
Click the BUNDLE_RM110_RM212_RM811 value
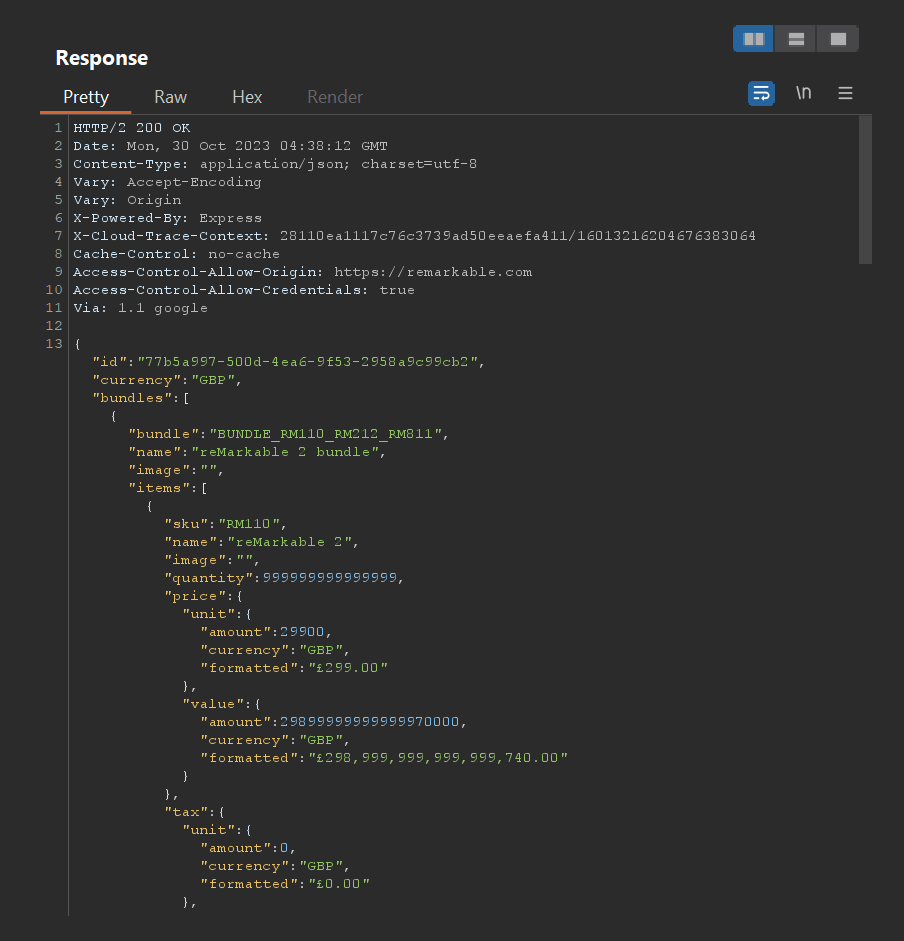(325, 434)
